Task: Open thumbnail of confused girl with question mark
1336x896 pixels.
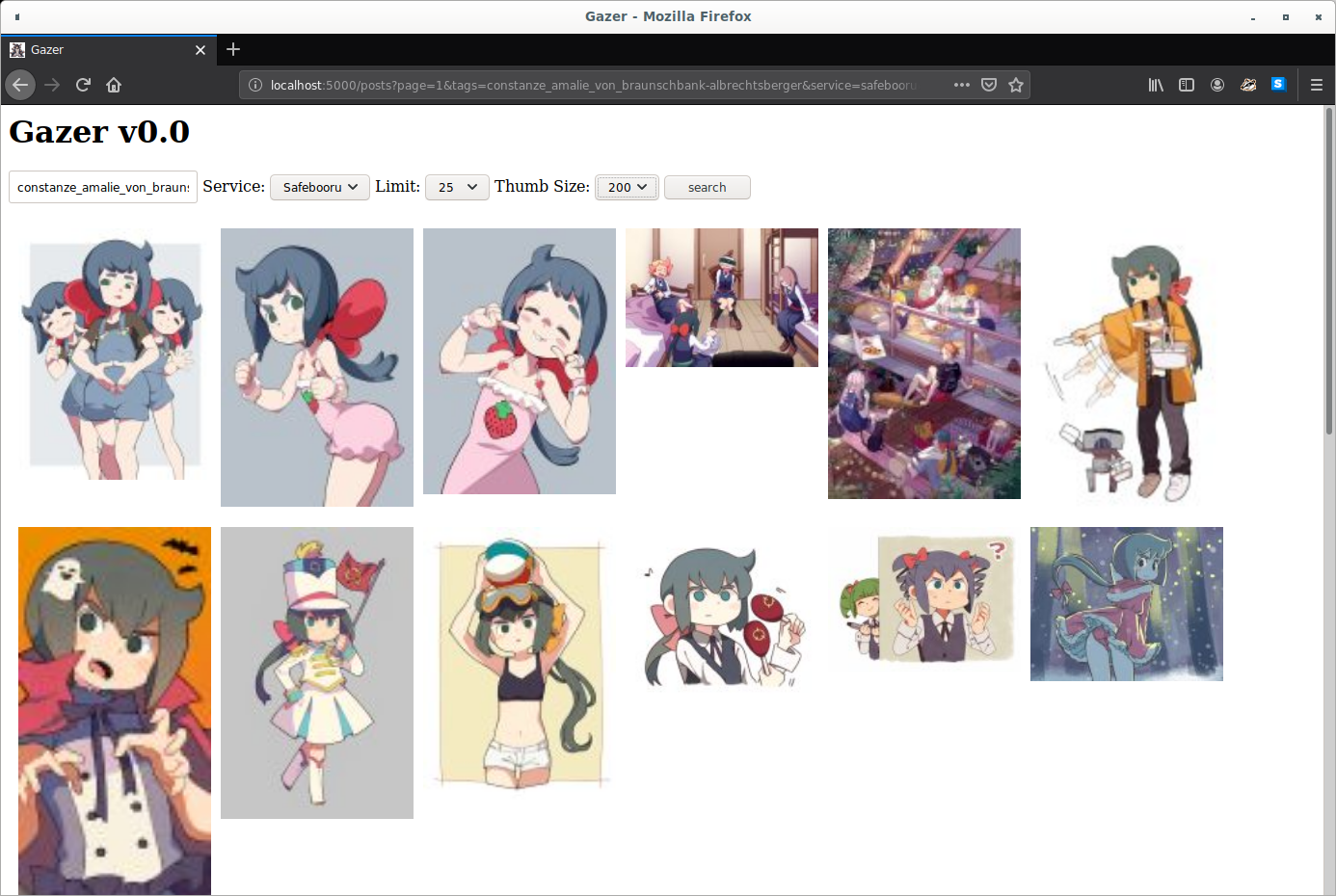Action: [924, 600]
